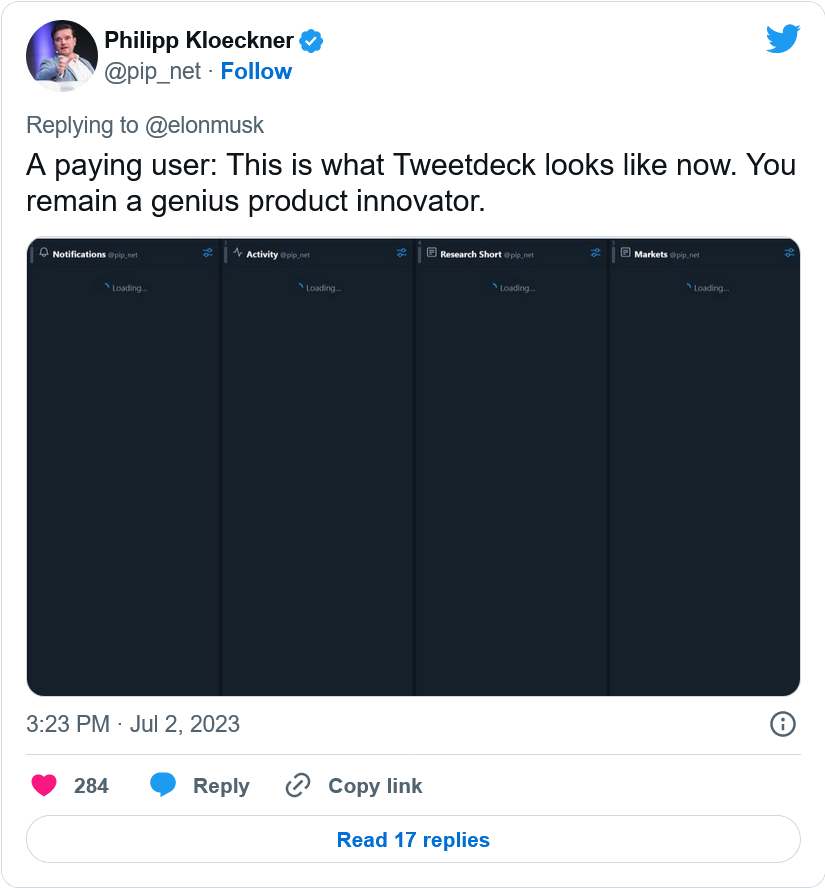Click the copy link chain icon
Image resolution: width=825 pixels, height=888 pixels.
(x=298, y=786)
